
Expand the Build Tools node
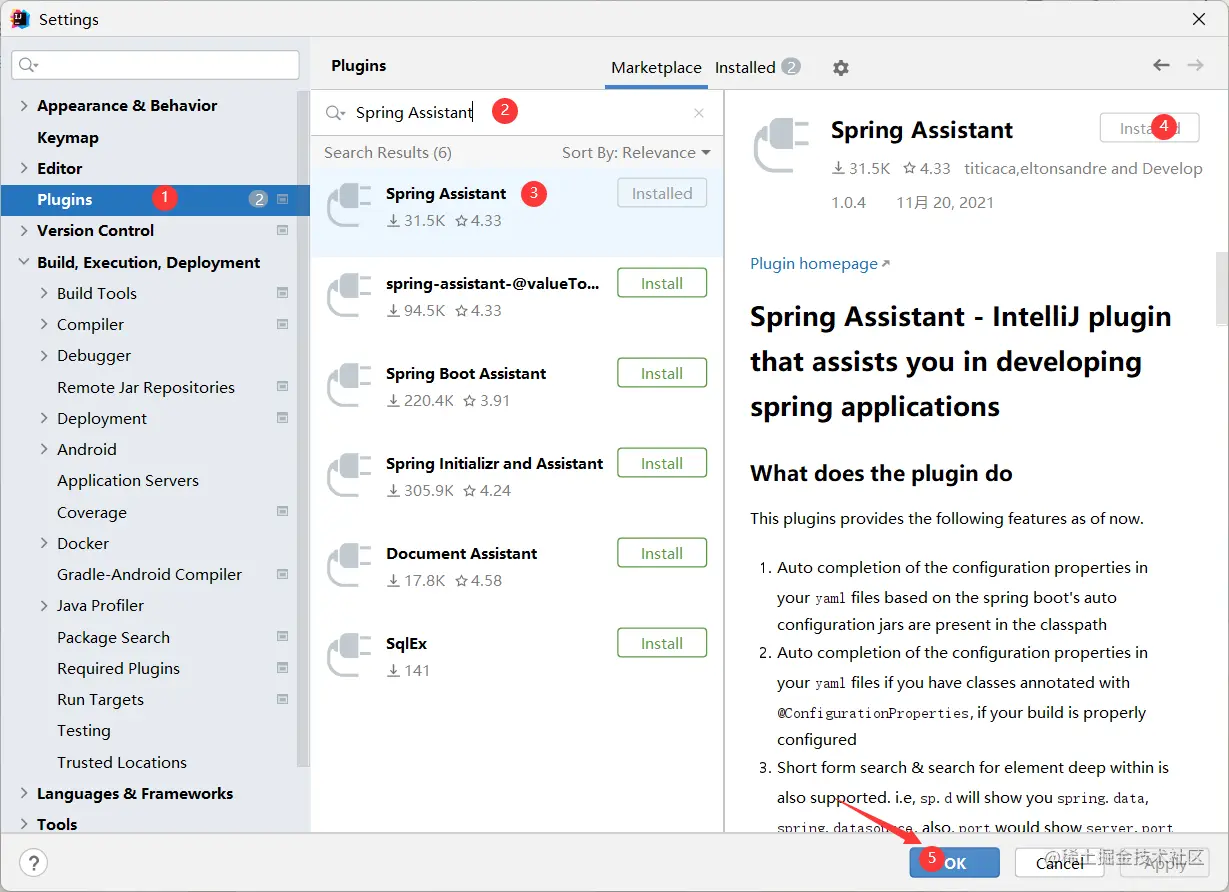[x=44, y=293]
